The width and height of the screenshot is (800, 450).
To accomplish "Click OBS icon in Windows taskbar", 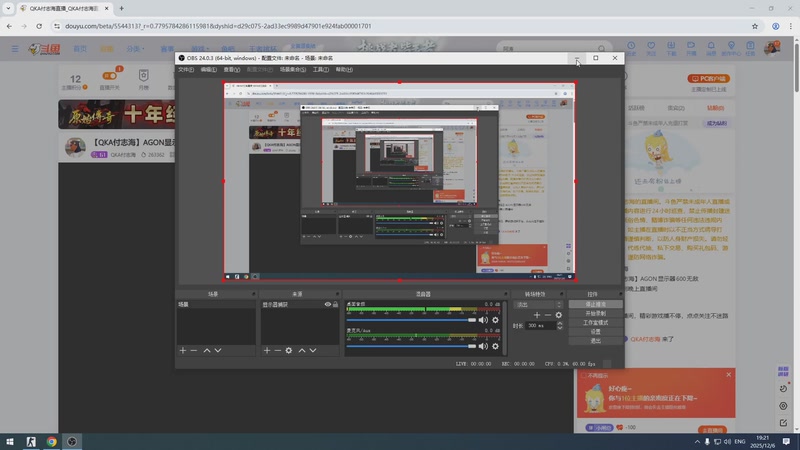I will (72, 441).
